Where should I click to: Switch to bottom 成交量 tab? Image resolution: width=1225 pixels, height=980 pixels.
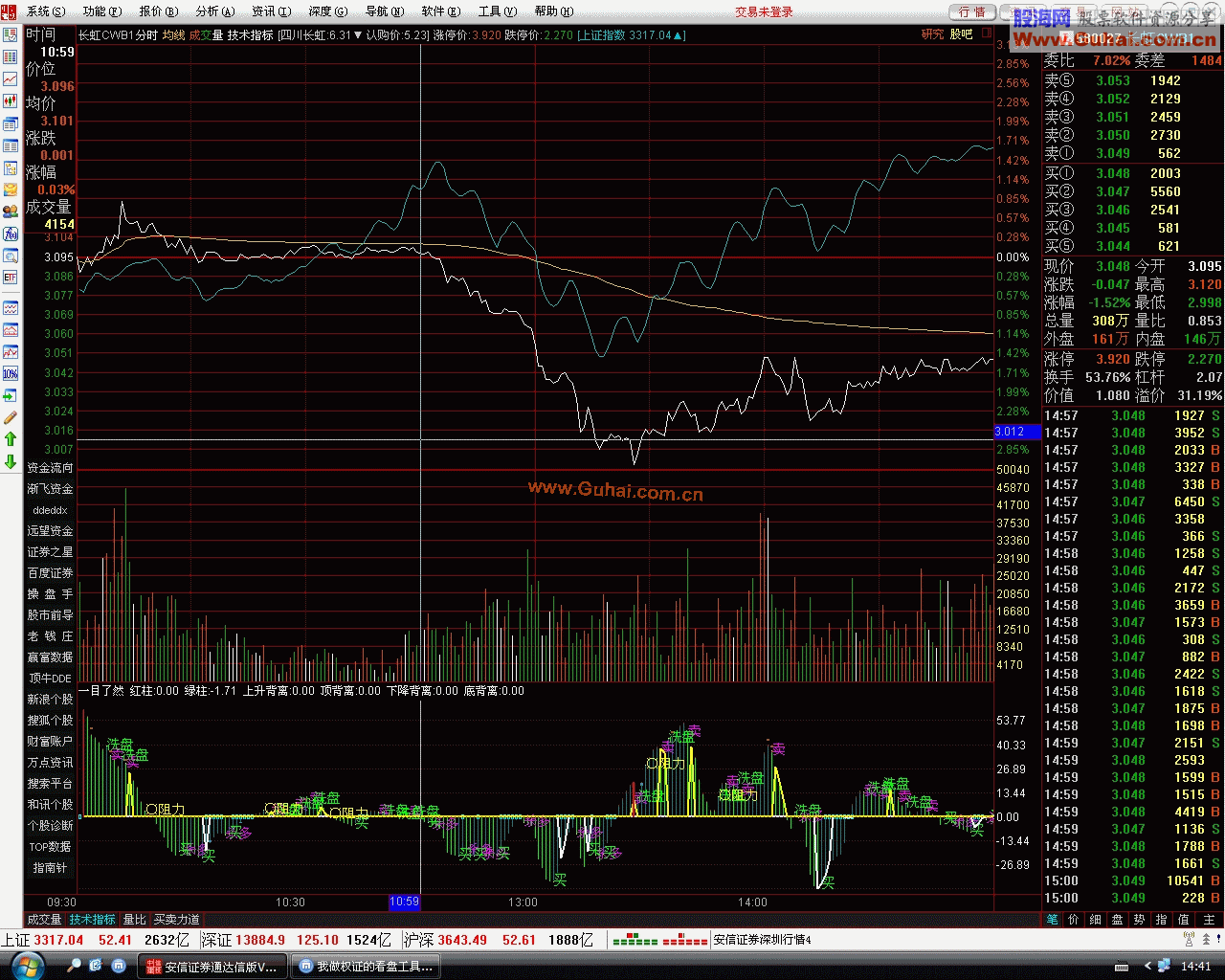tap(44, 920)
